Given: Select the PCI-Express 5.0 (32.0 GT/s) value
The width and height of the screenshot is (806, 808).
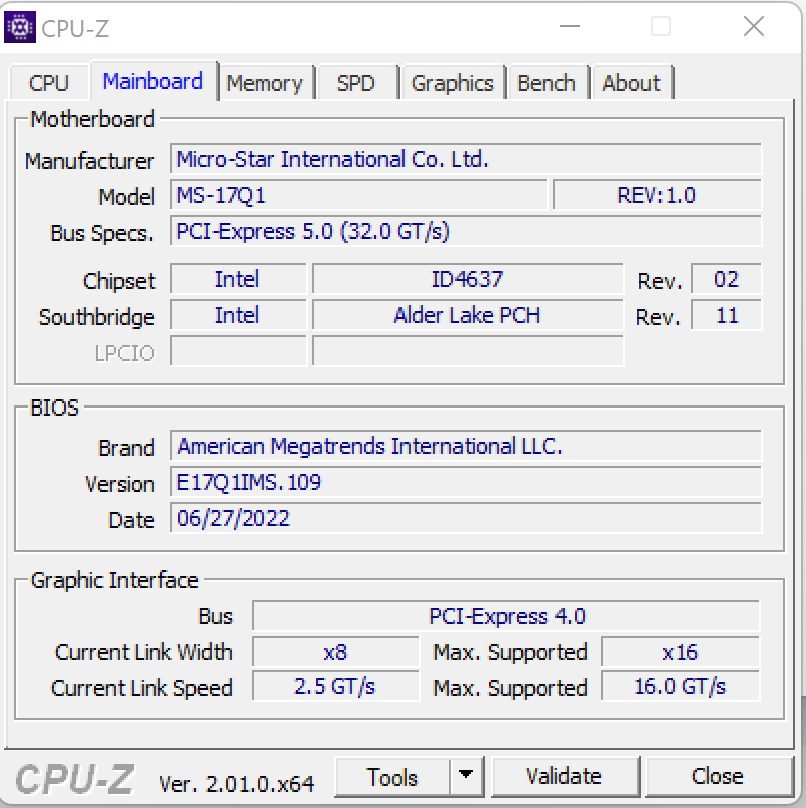Looking at the screenshot, I should [466, 231].
